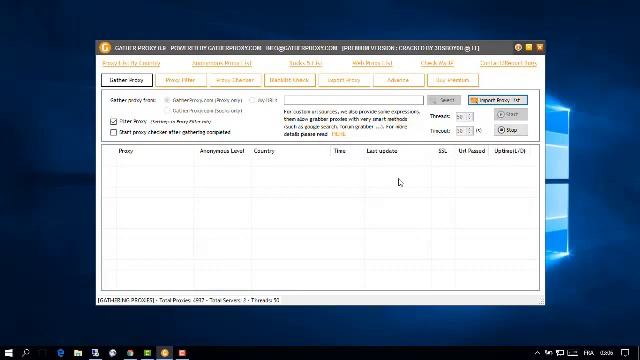
Task: Show hidden system tray icons
Action: click(537, 353)
